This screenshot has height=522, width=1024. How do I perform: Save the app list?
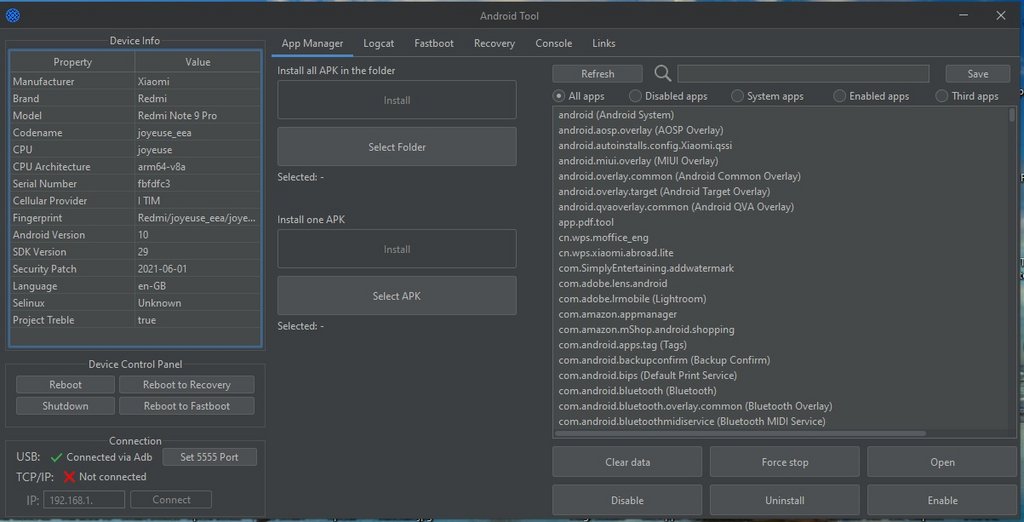tap(978, 74)
